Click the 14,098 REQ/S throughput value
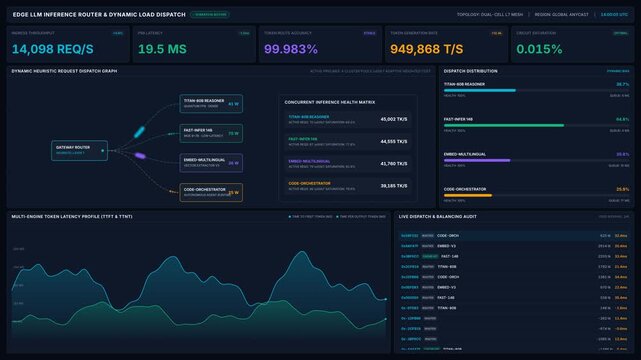The height and width of the screenshot is (360, 641). [x=53, y=49]
